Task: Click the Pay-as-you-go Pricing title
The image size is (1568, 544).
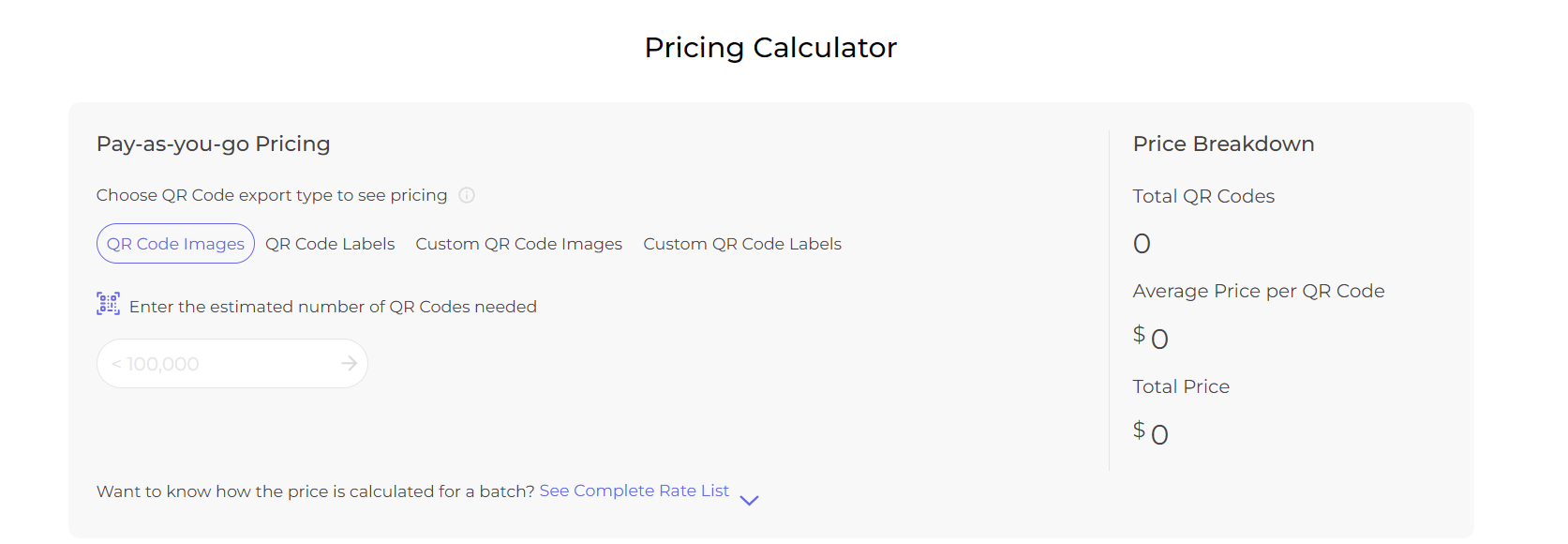Action: [x=214, y=144]
